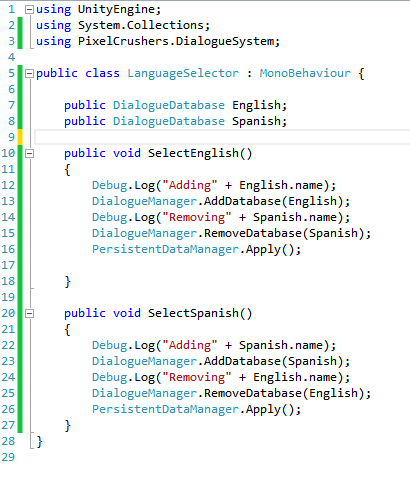Image resolution: width=410 pixels, height=479 pixels.
Task: Click the 'class' keyword on line 5
Action: coord(102,73)
